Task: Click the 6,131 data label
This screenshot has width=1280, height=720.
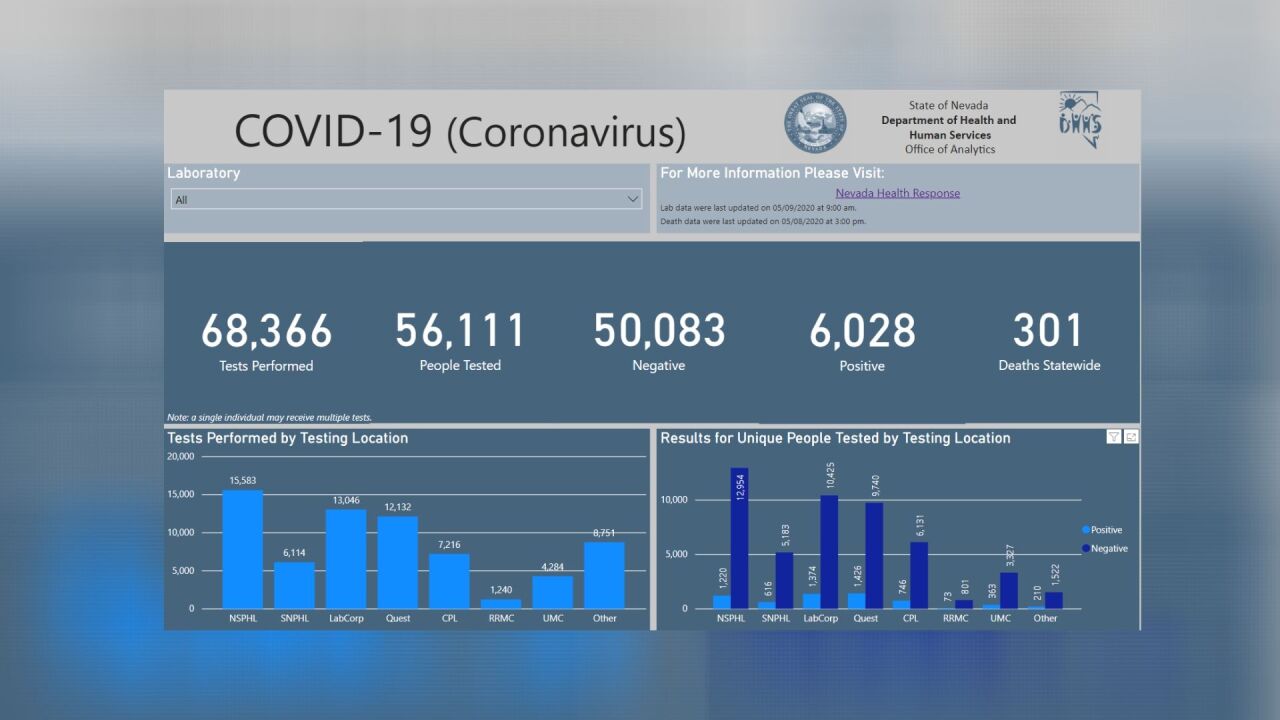Action: [x=920, y=525]
